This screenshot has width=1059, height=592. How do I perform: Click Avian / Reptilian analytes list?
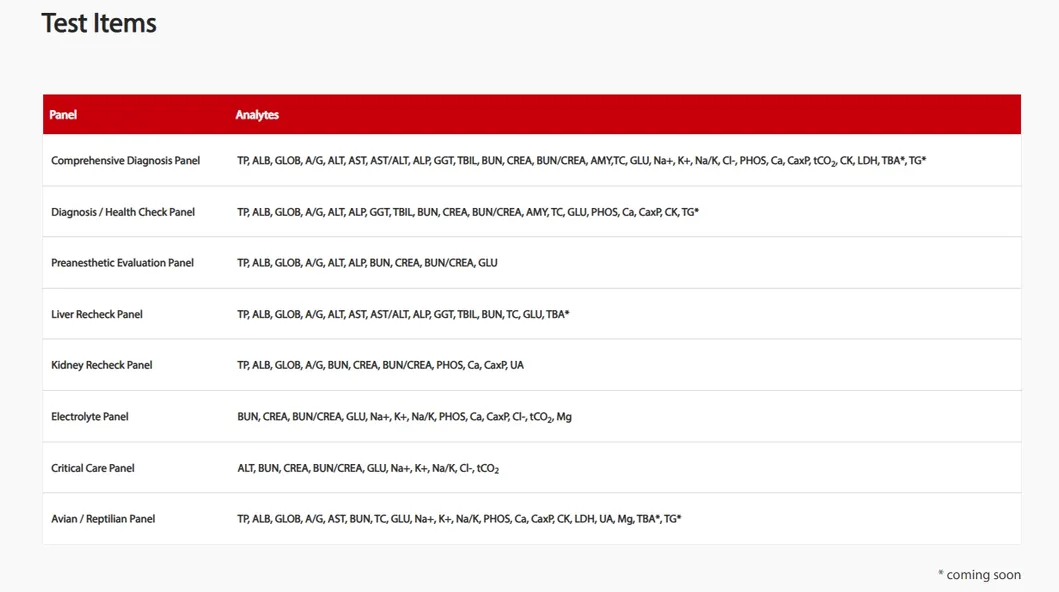point(459,519)
